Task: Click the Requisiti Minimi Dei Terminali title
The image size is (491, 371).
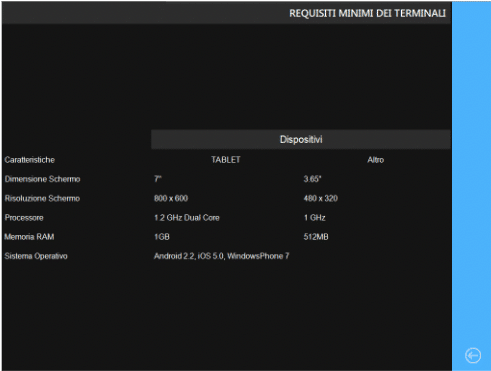Action: coord(367,13)
